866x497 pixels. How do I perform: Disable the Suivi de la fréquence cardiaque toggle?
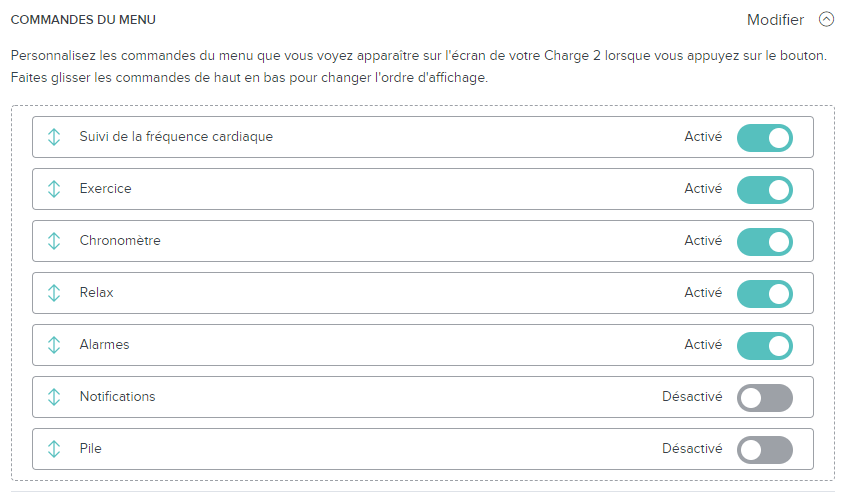(x=764, y=137)
